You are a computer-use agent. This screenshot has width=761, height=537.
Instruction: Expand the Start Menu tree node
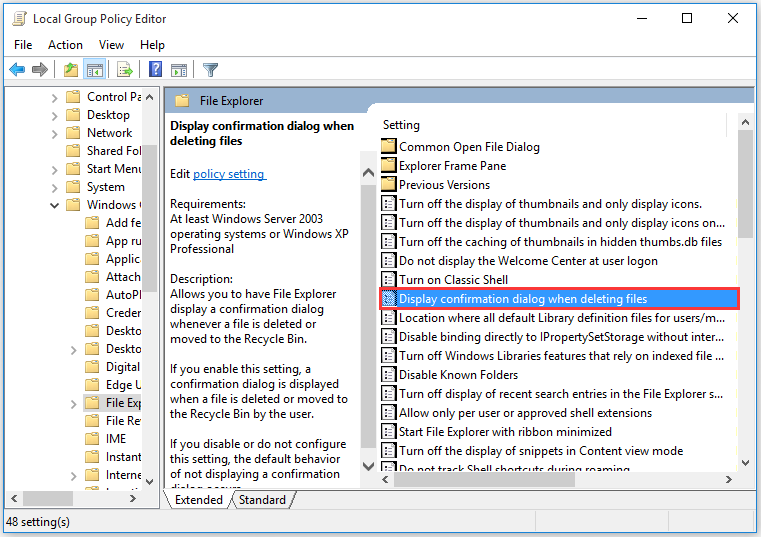(x=54, y=169)
